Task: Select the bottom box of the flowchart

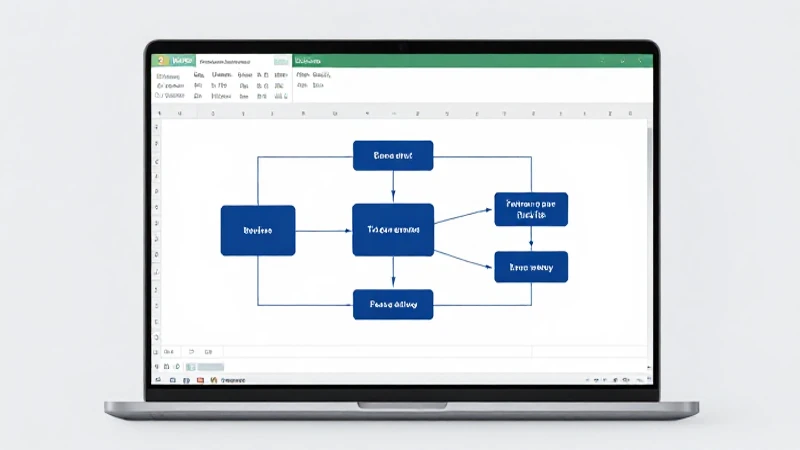Action: 393,305
